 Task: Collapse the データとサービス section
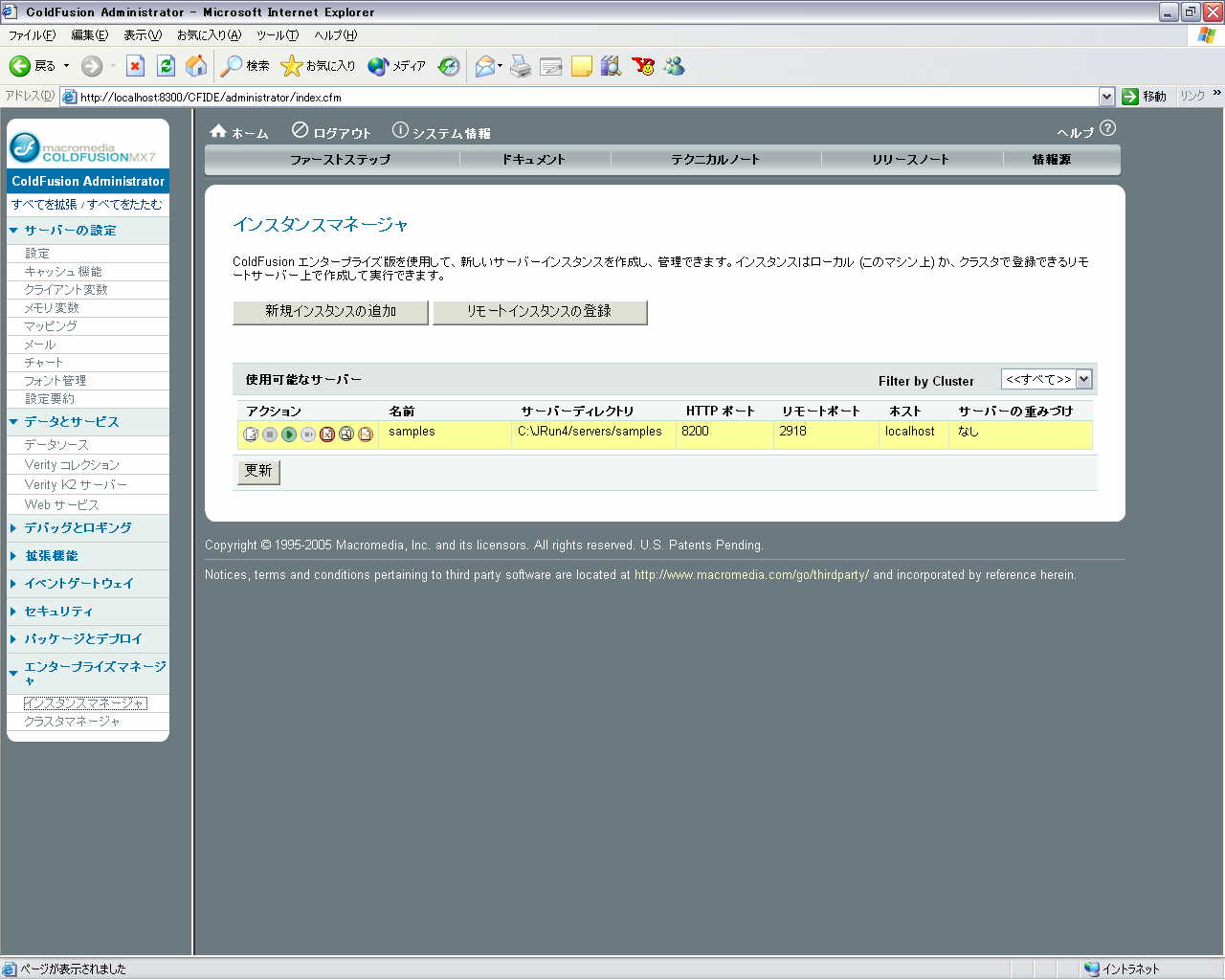tap(13, 422)
